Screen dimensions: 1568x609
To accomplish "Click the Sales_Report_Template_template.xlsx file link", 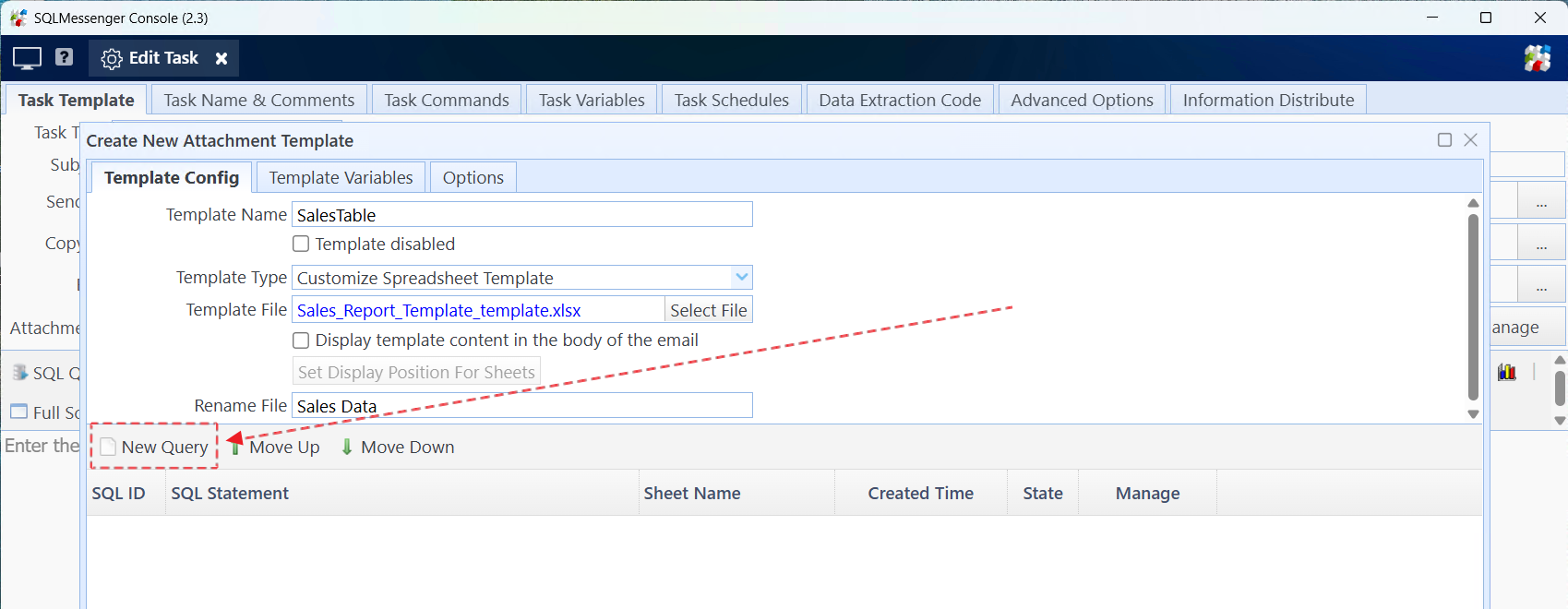I will coord(438,310).
